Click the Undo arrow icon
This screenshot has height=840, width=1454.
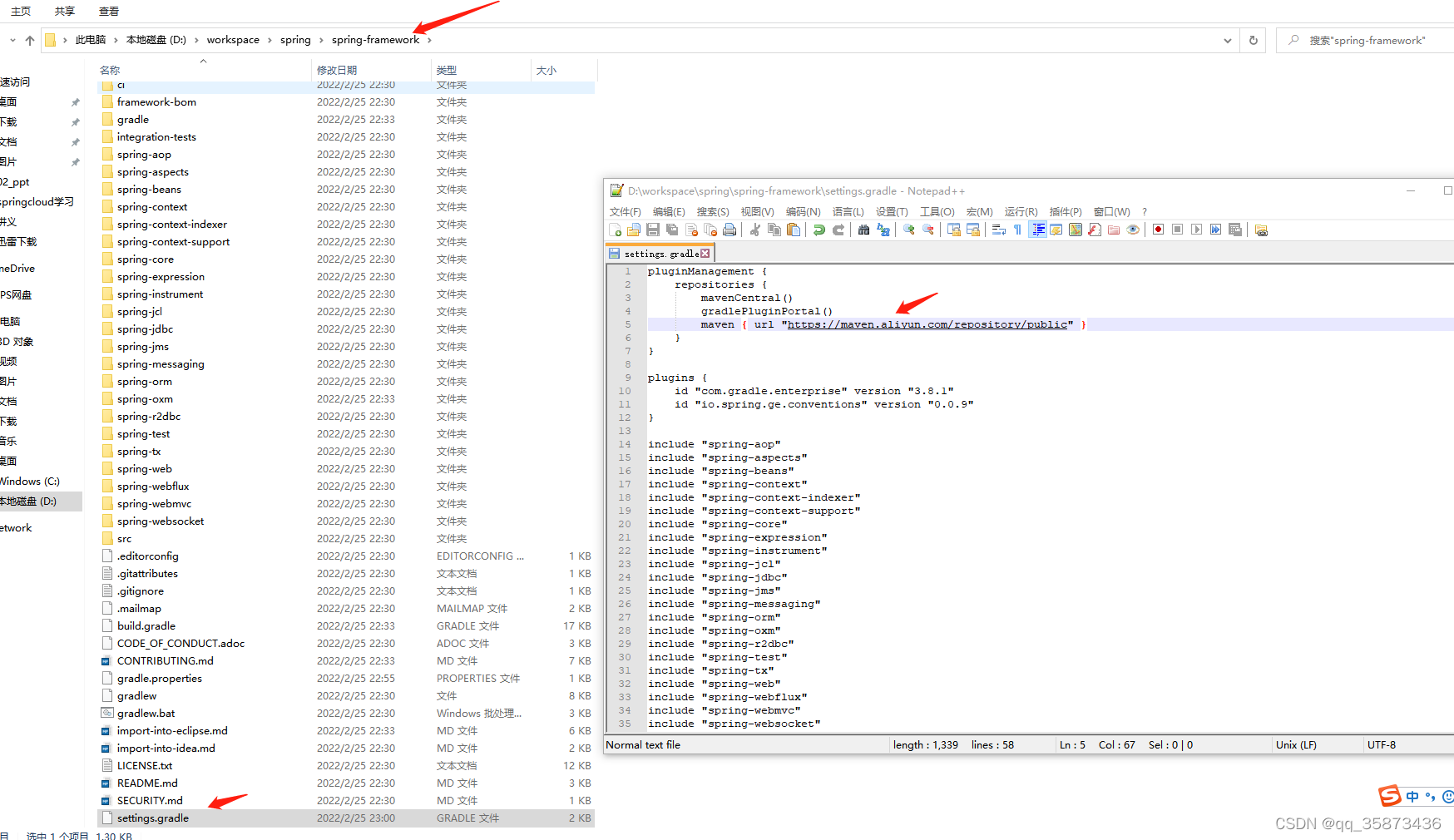coord(819,230)
